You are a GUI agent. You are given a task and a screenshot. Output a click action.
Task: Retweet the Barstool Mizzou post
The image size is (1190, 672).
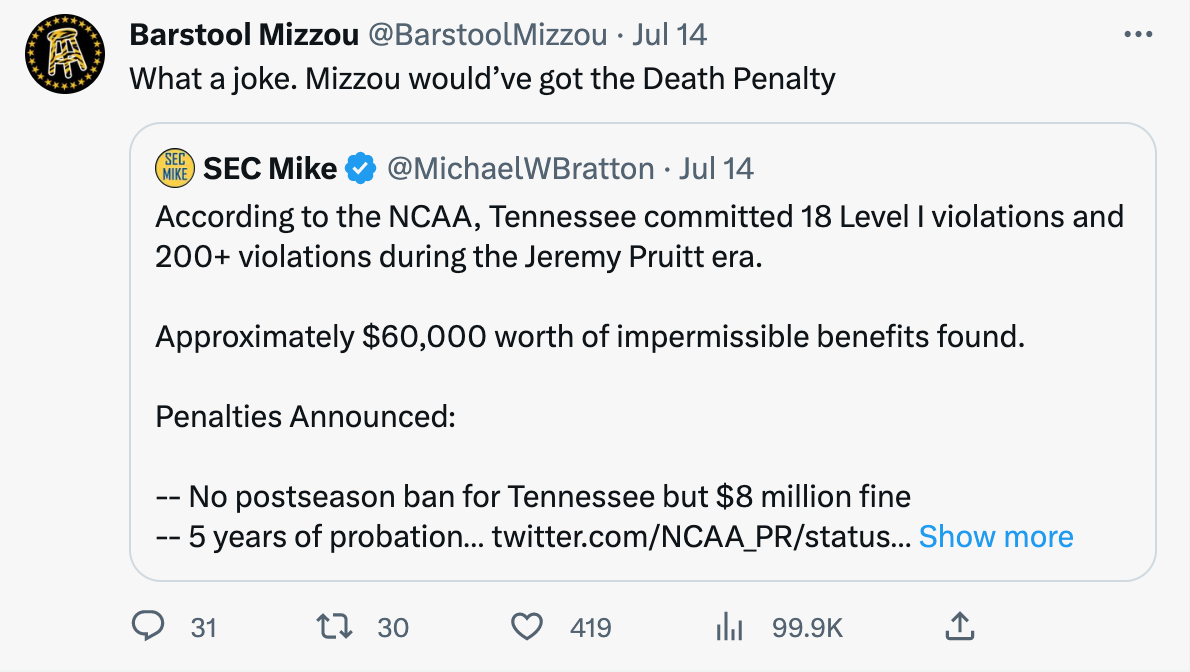pos(328,627)
